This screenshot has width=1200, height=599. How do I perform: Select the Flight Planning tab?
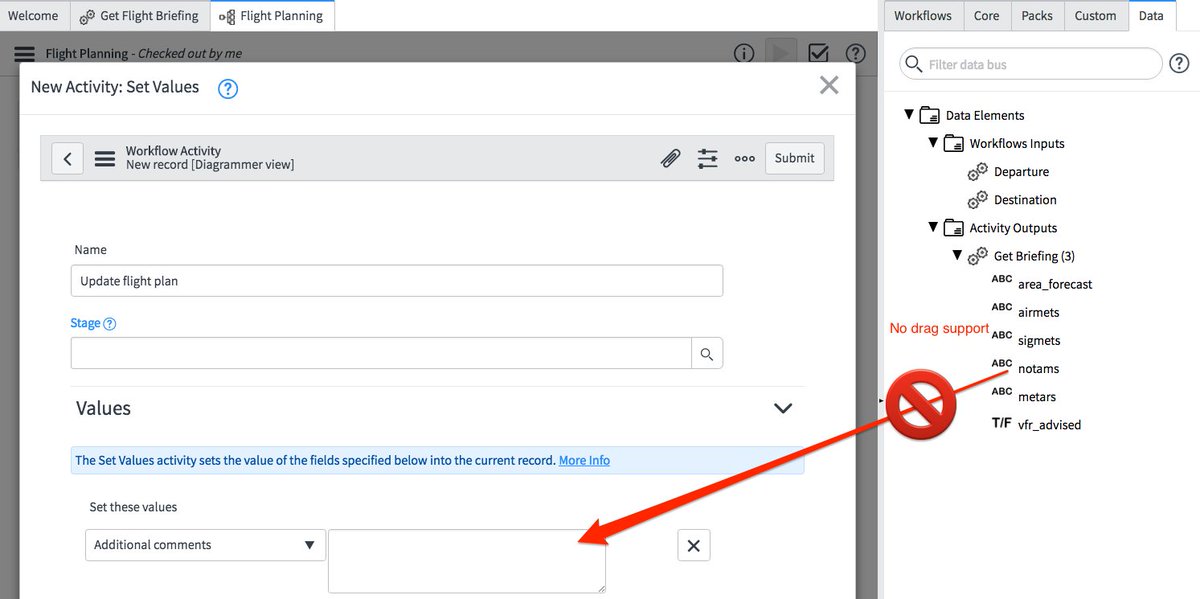(272, 15)
